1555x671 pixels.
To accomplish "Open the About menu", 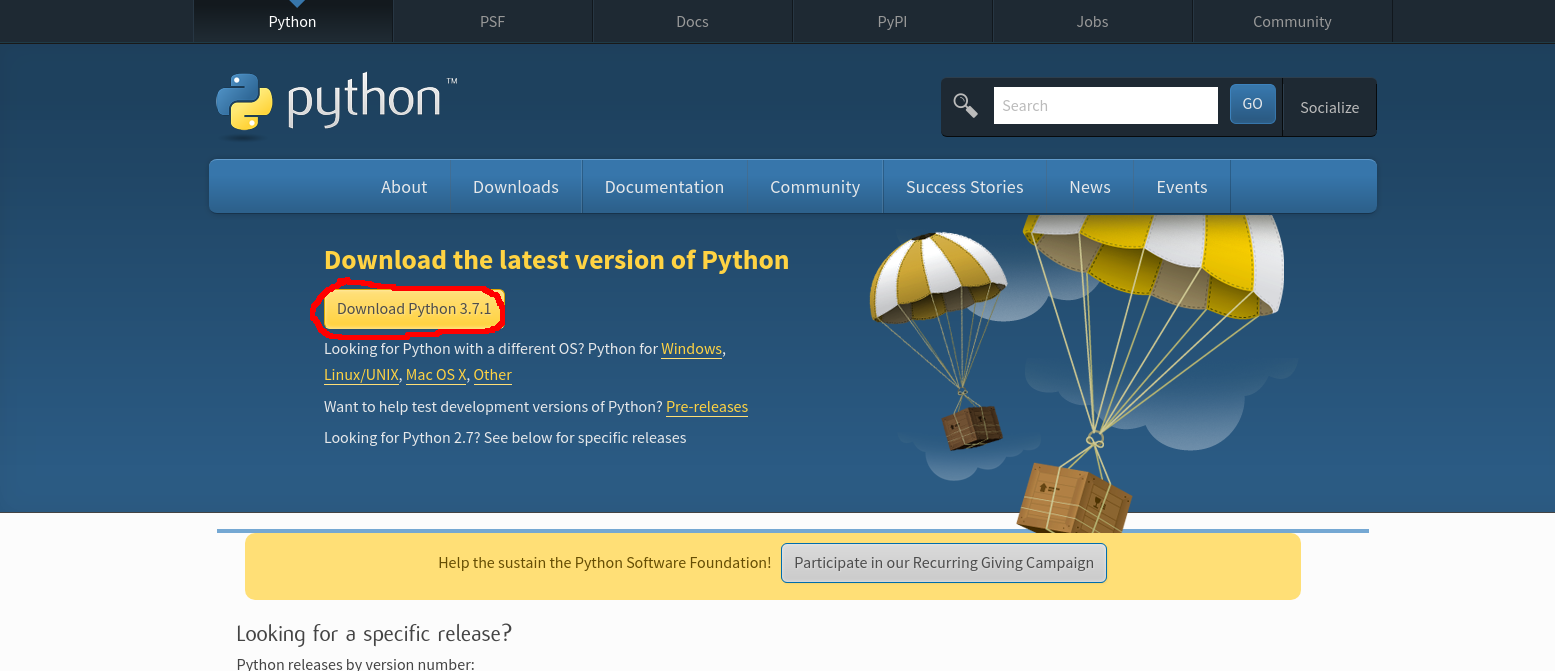I will click(404, 187).
